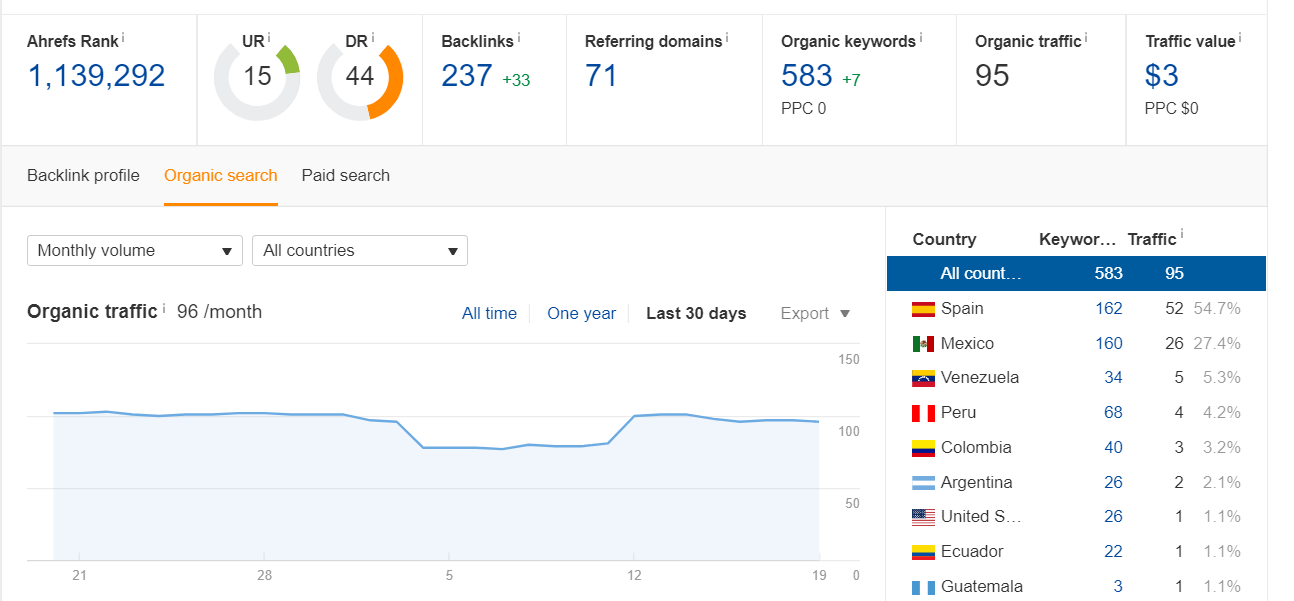Click the info icon beside Traffic value
The image size is (1294, 601).
tap(1240, 38)
